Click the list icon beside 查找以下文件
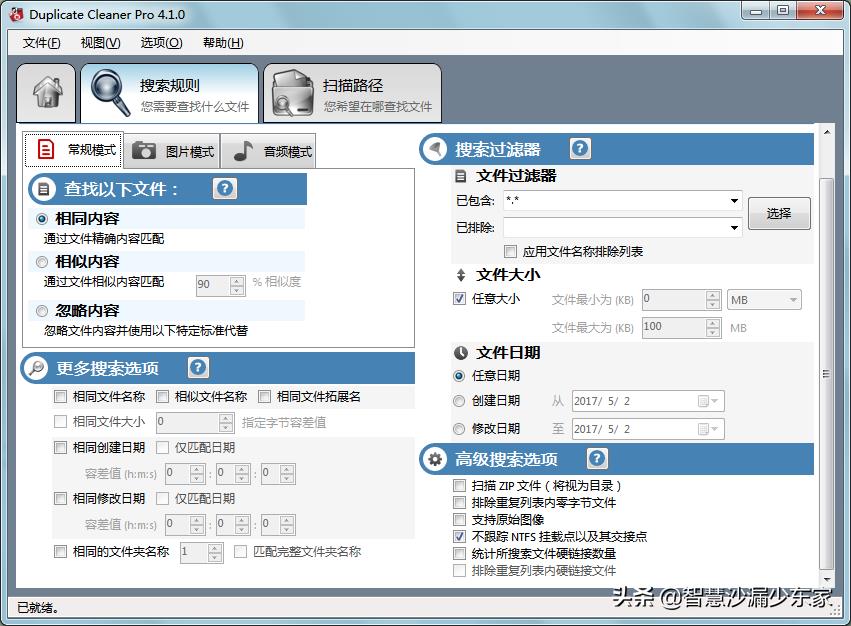This screenshot has height=626, width=851. point(43,189)
